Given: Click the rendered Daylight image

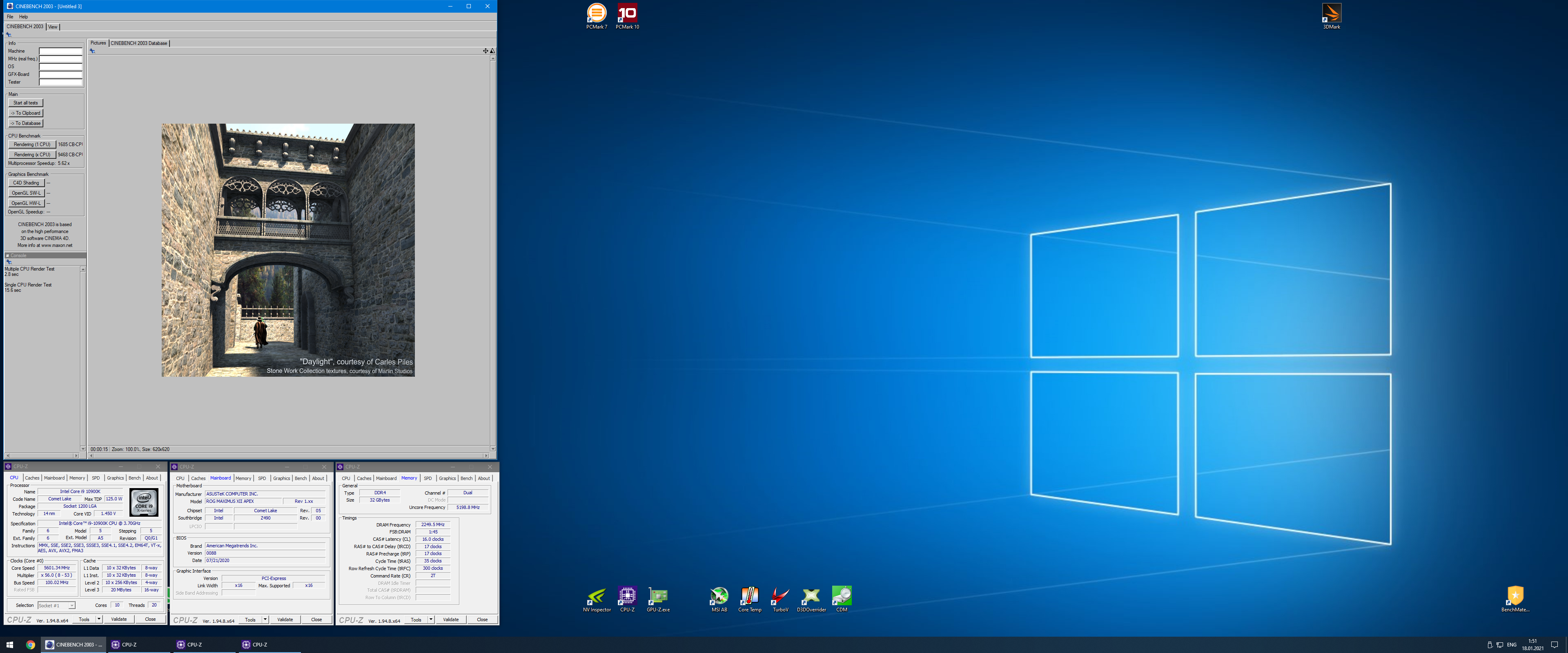Looking at the screenshot, I should (288, 250).
